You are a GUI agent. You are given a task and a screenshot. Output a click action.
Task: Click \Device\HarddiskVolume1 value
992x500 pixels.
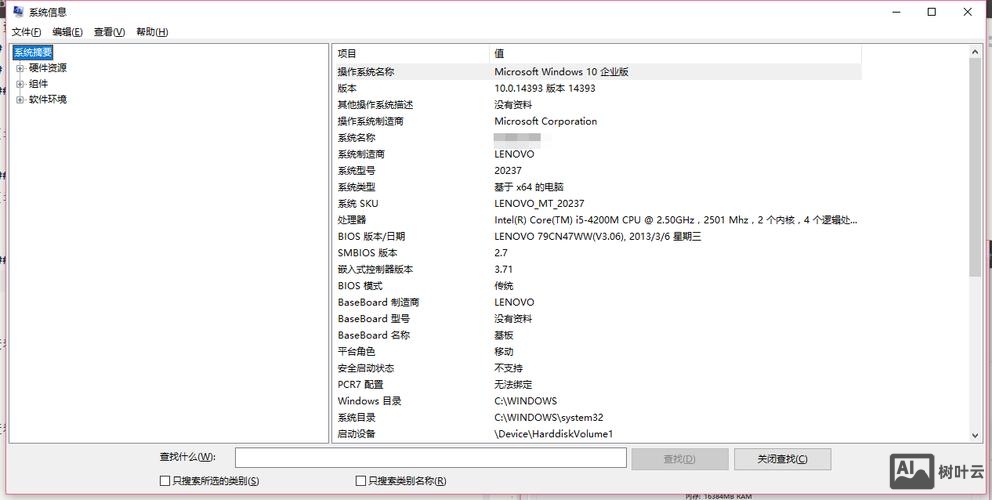click(x=554, y=434)
